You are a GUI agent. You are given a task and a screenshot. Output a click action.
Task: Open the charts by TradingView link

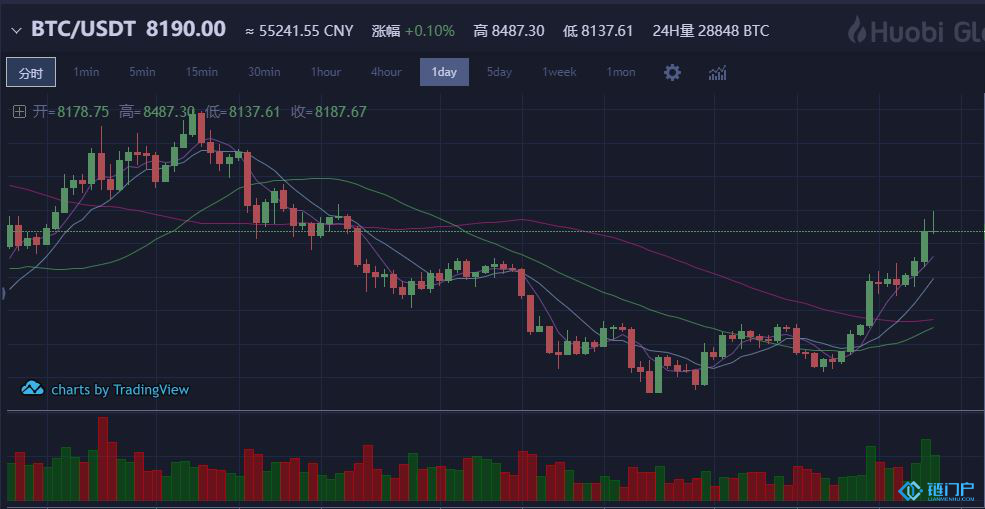tap(120, 390)
